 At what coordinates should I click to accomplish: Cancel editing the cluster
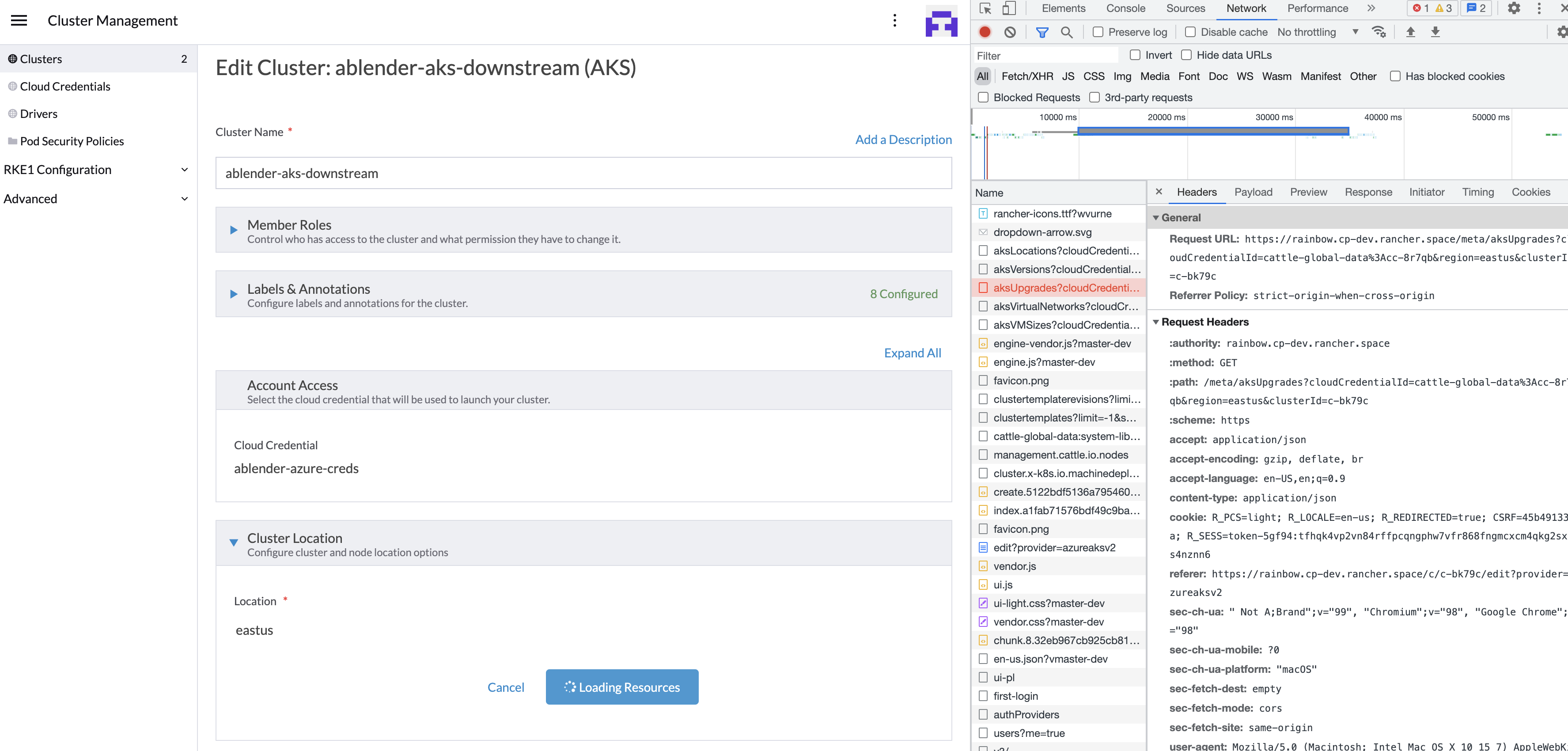pyautogui.click(x=506, y=687)
